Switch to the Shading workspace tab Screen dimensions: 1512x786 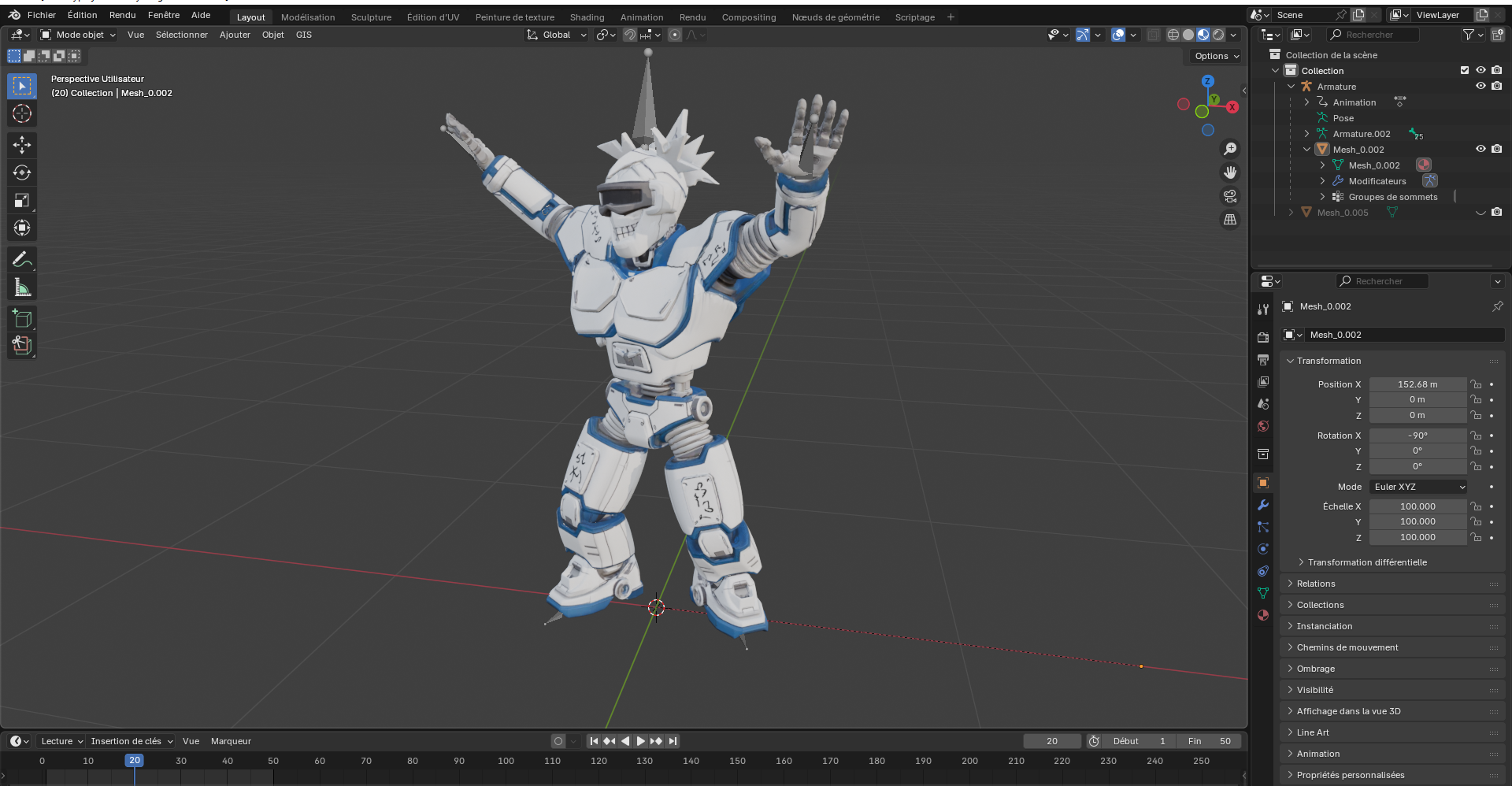pyautogui.click(x=587, y=17)
